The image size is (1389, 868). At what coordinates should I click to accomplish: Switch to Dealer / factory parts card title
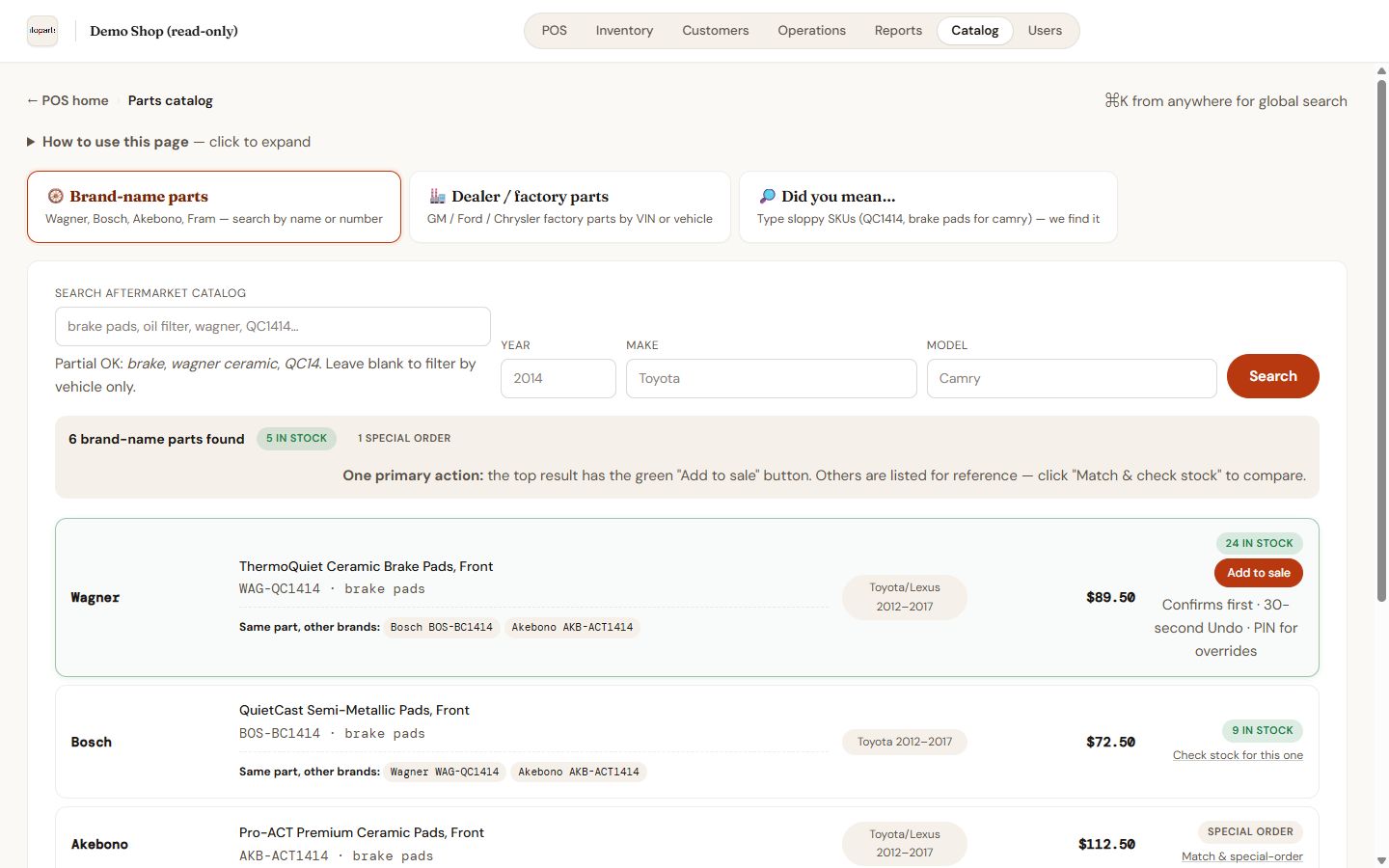coord(530,196)
